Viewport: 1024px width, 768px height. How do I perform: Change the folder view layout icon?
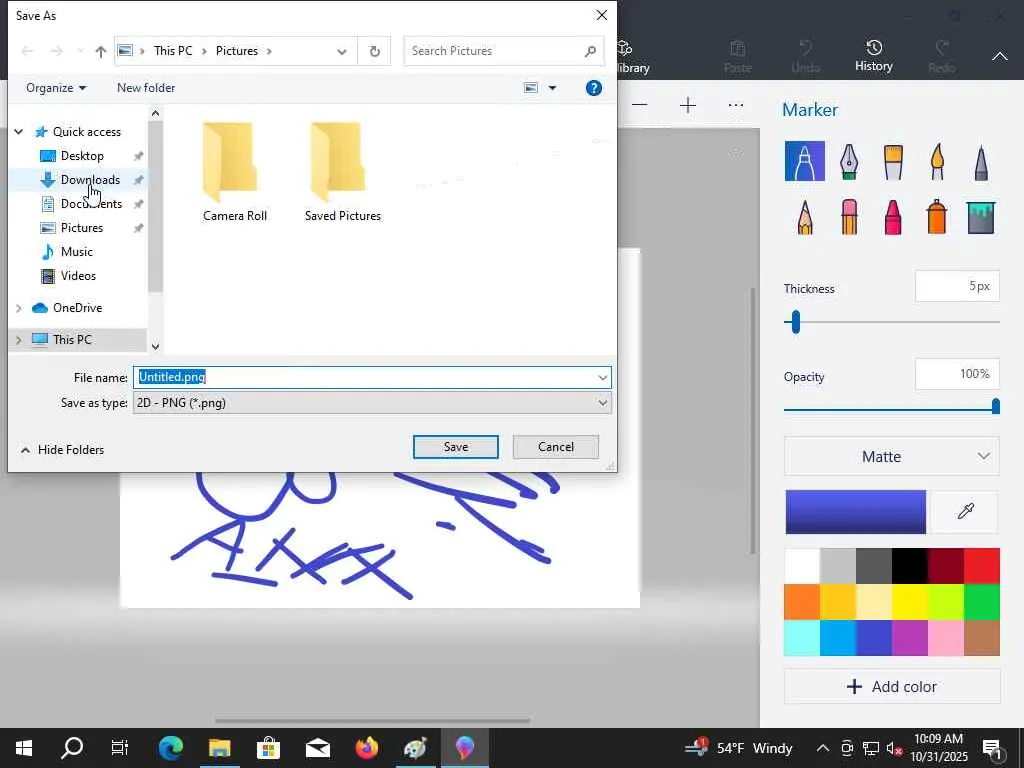tap(531, 88)
